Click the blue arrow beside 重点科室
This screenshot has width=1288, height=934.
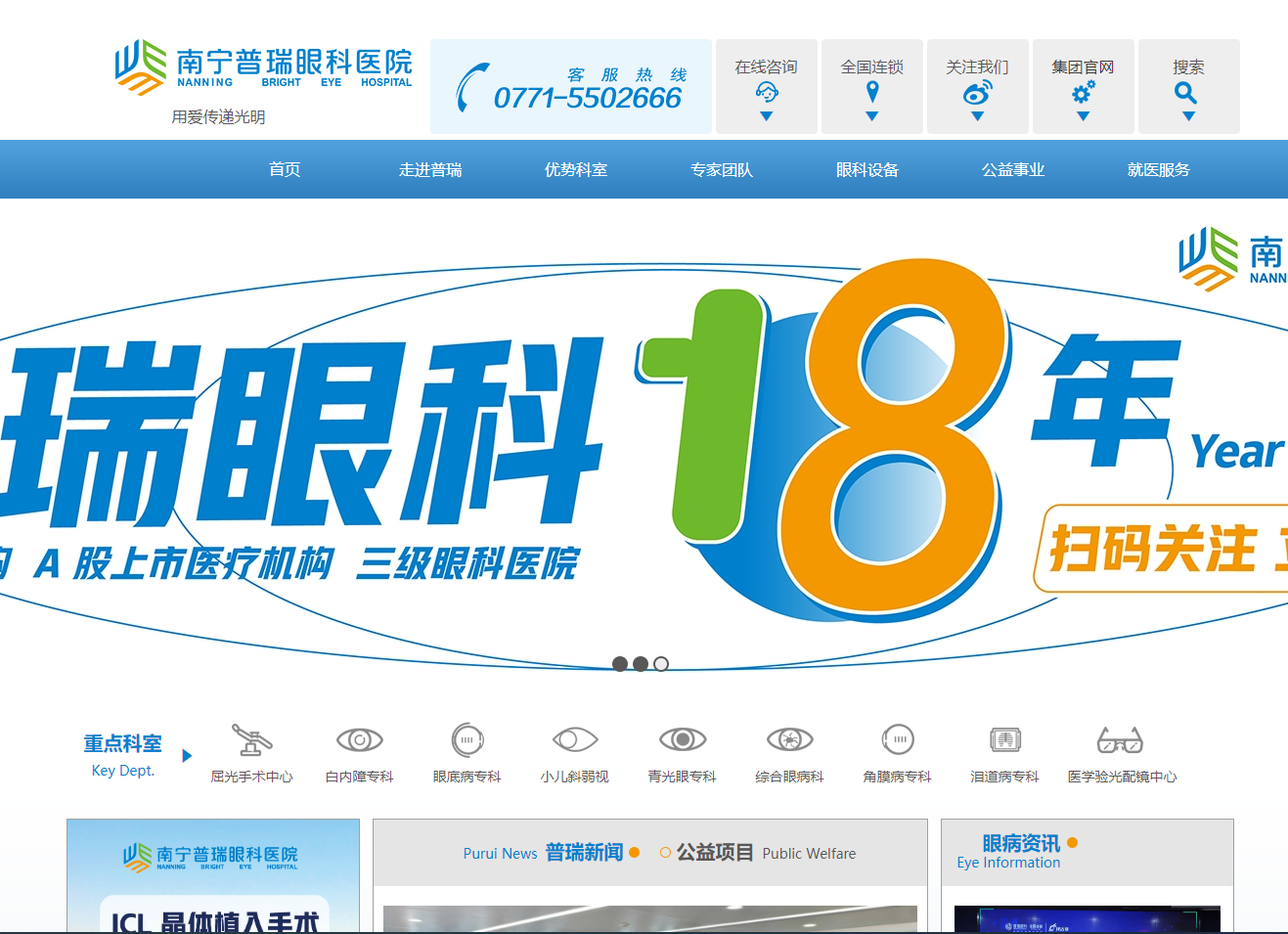click(187, 756)
